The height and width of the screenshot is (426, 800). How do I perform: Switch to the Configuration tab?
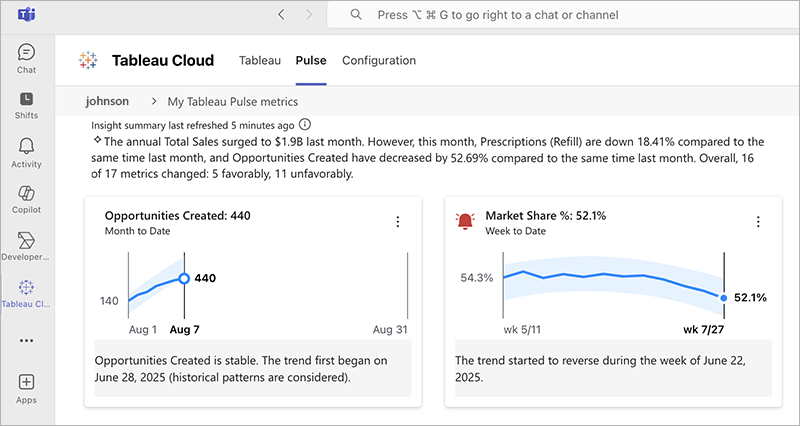click(379, 61)
